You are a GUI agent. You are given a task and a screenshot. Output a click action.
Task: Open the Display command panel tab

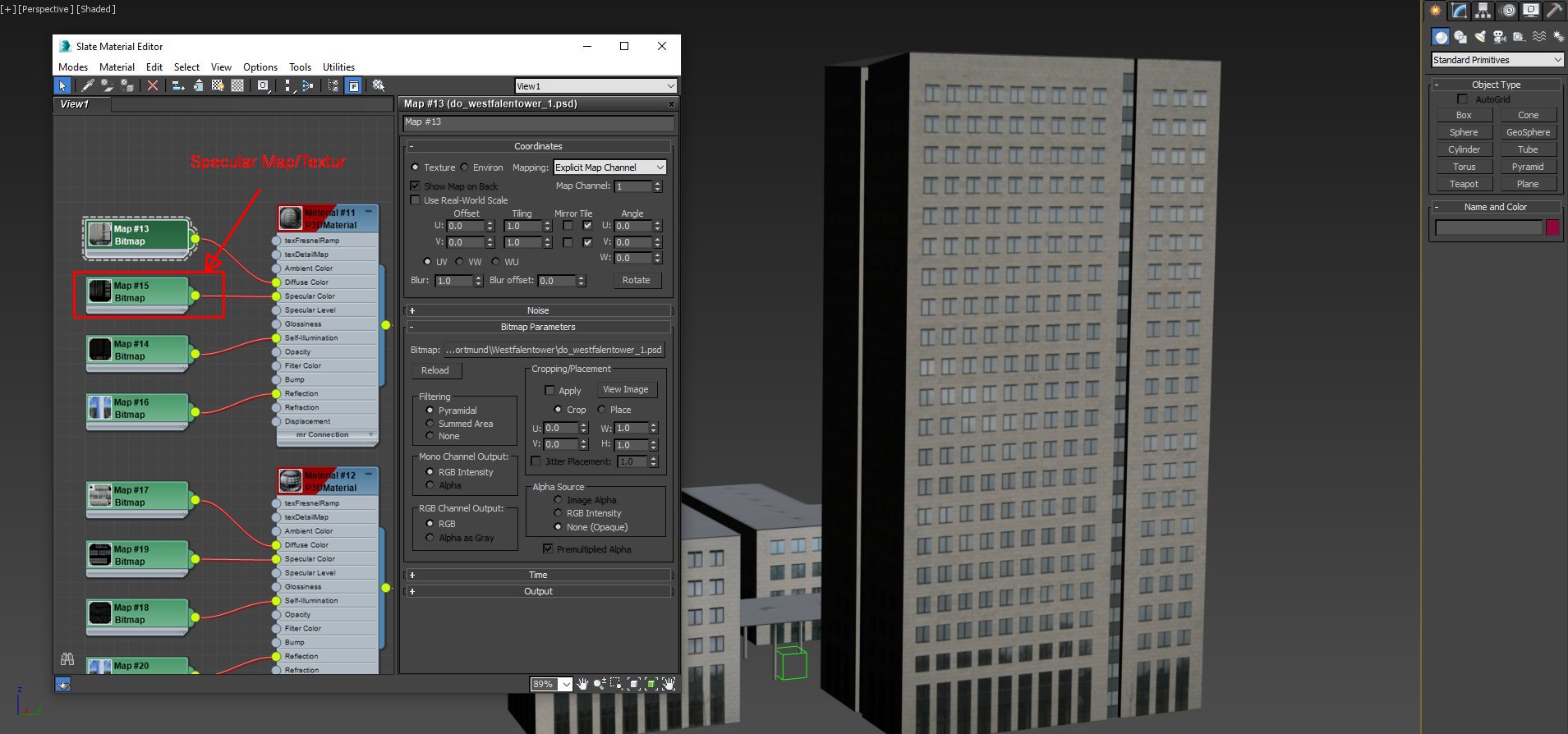pos(1531,11)
